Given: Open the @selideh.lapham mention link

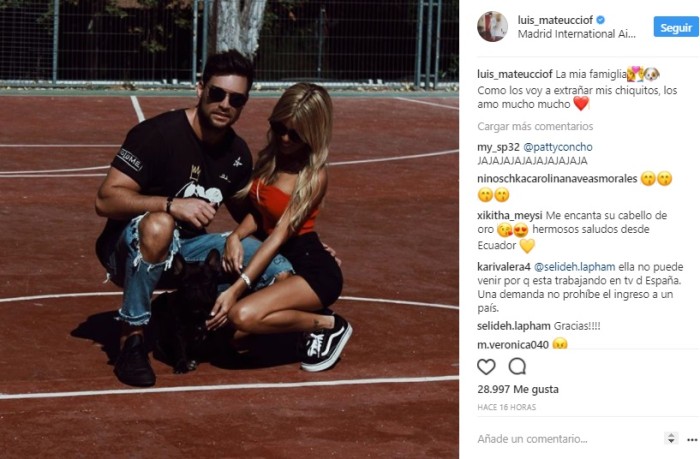Looking at the screenshot, I should (x=575, y=267).
